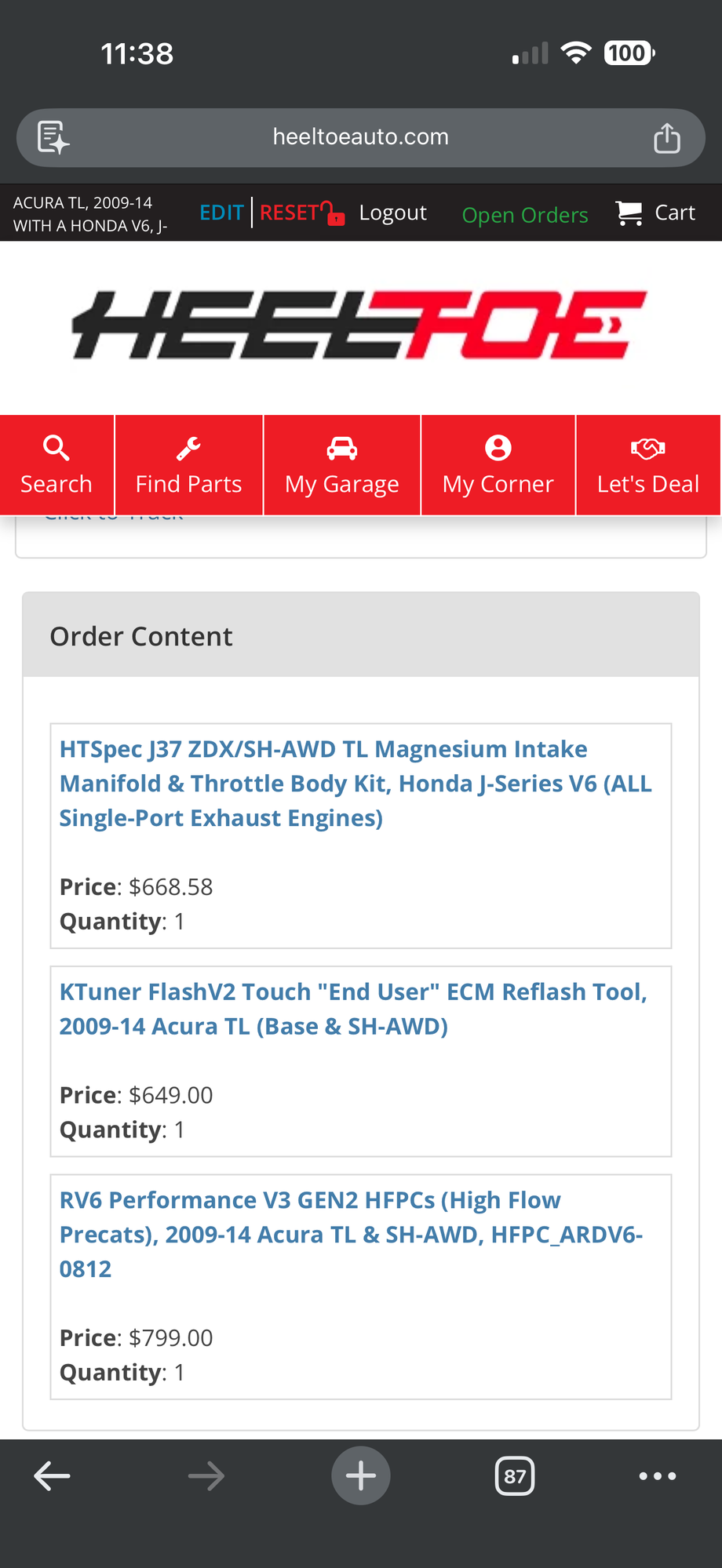
Task: Open My Corner profile tab
Action: [498, 465]
